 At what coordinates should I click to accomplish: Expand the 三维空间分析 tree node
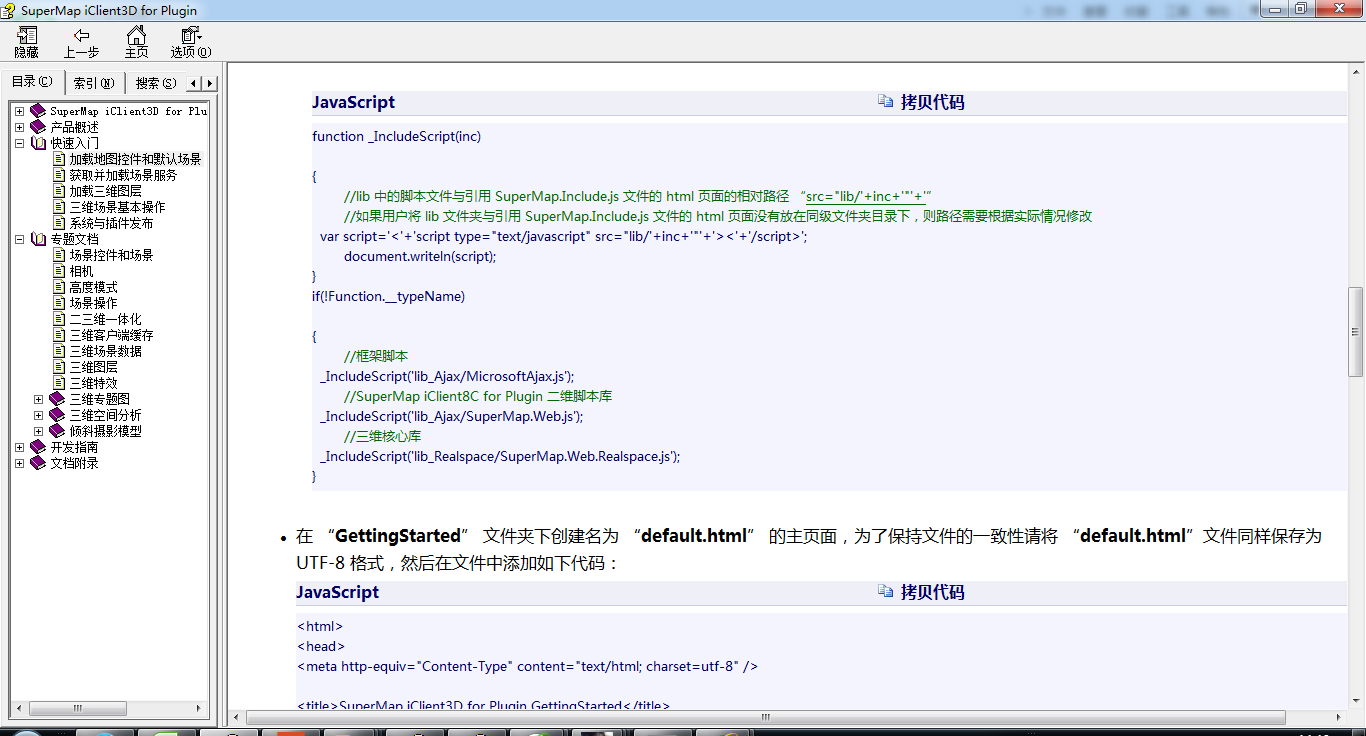click(38, 415)
